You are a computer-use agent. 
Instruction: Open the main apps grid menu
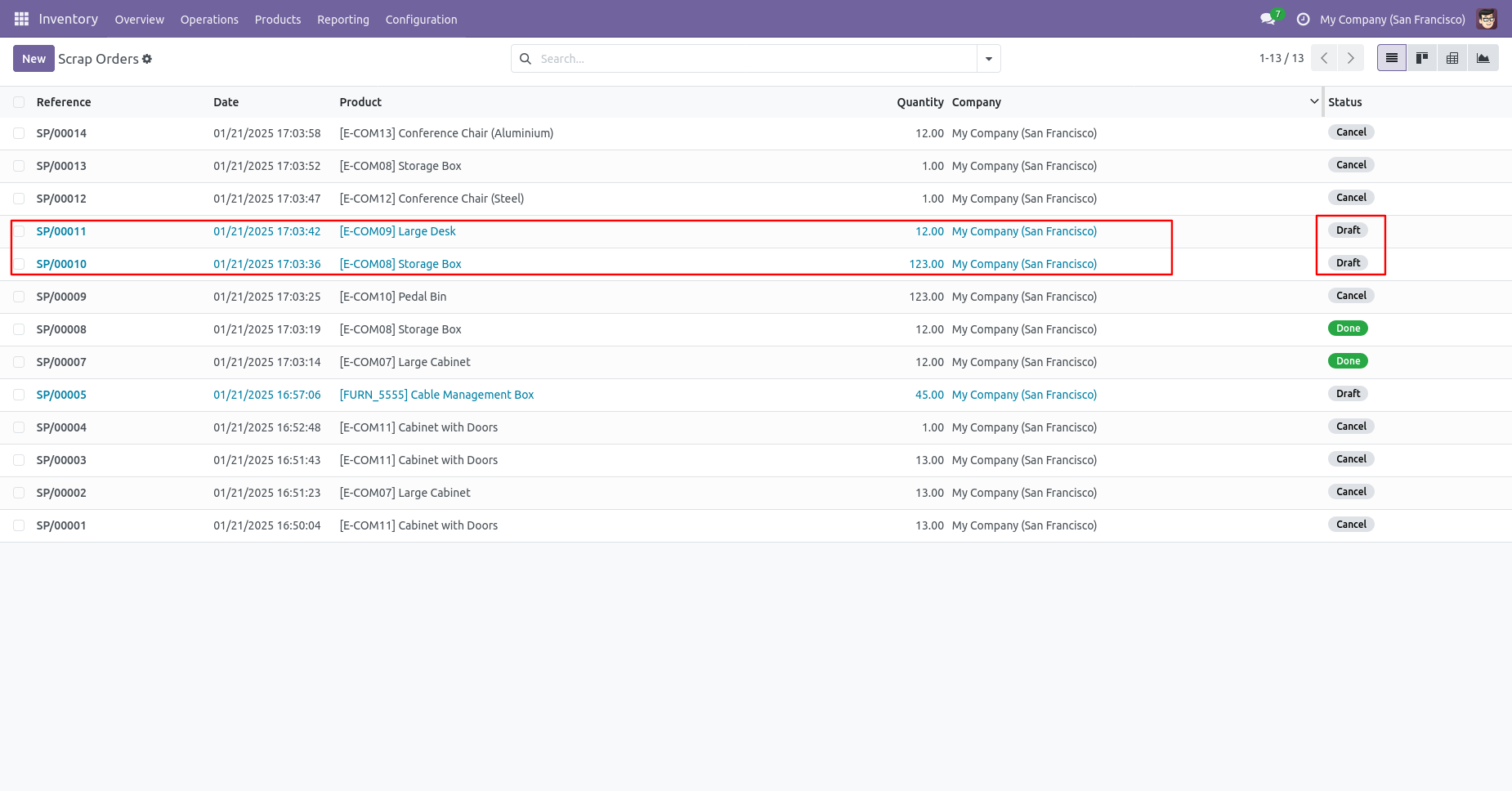tap(21, 19)
